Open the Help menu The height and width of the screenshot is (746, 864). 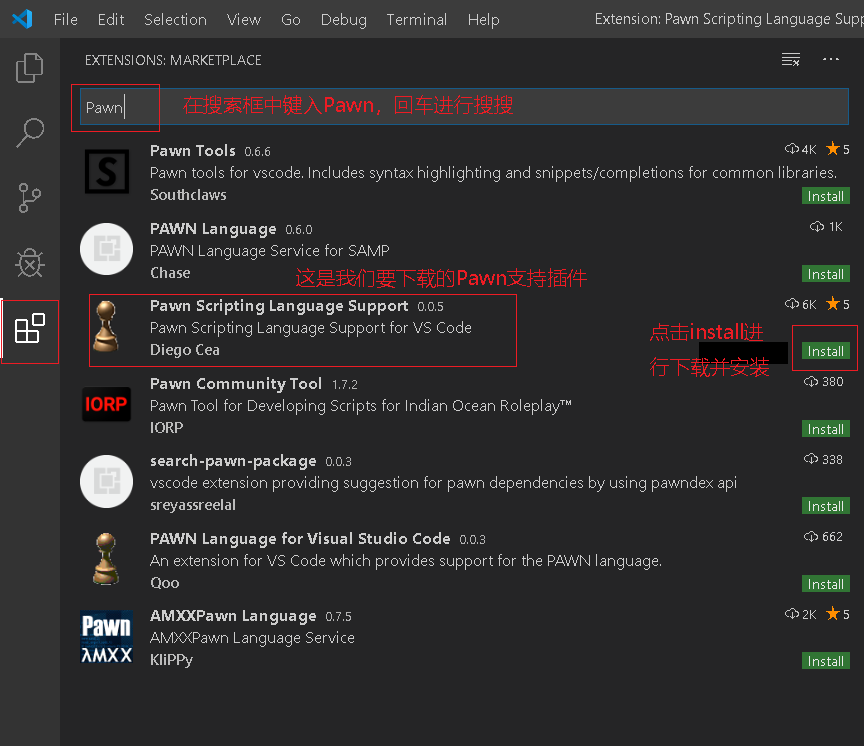coord(483,20)
